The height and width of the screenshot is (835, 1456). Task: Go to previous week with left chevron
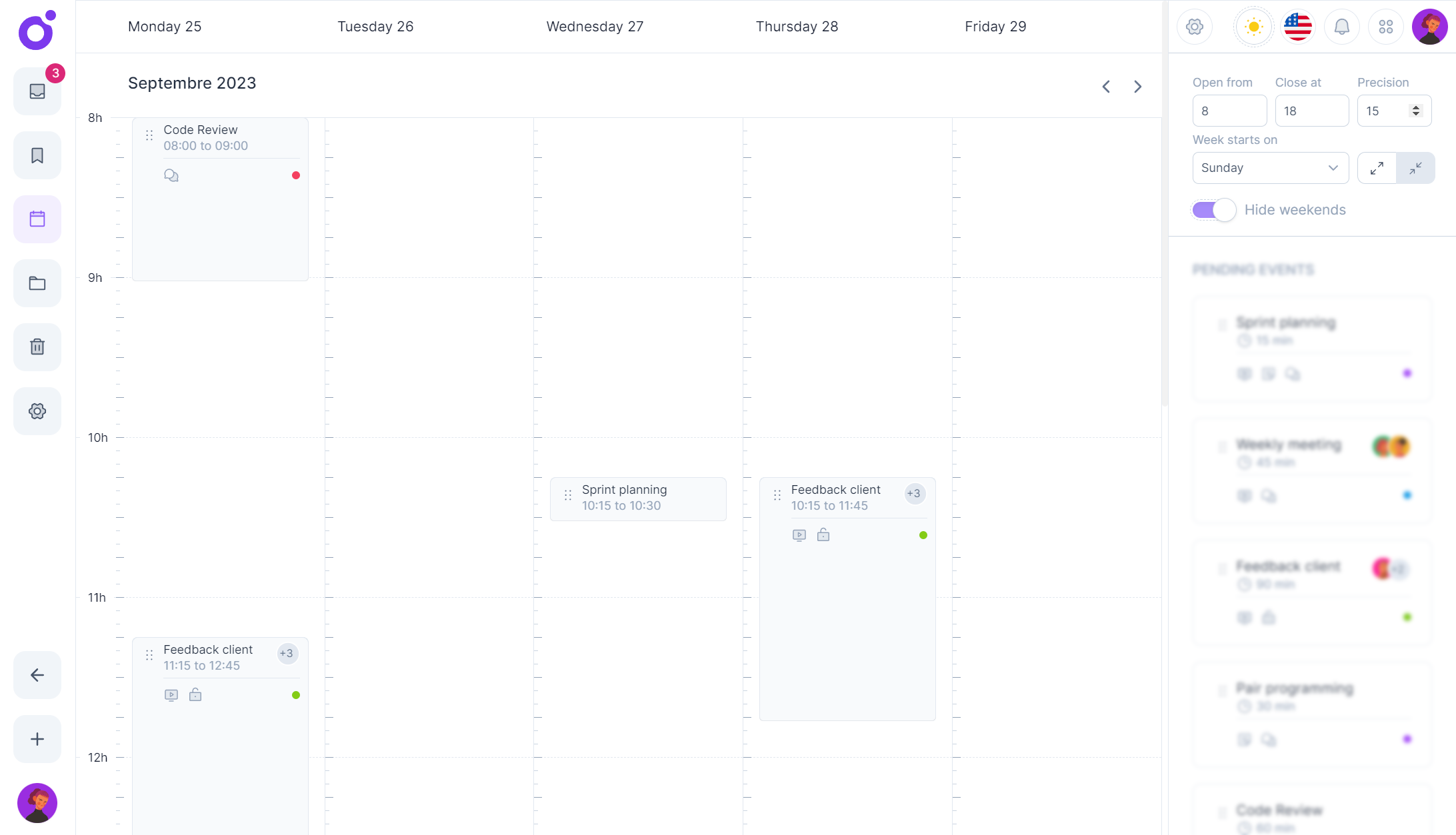(1105, 86)
